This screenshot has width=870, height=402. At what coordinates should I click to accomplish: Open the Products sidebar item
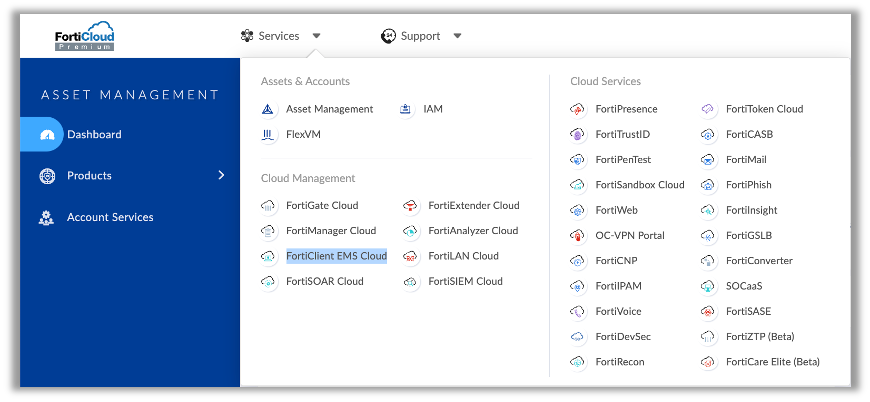[x=89, y=176]
